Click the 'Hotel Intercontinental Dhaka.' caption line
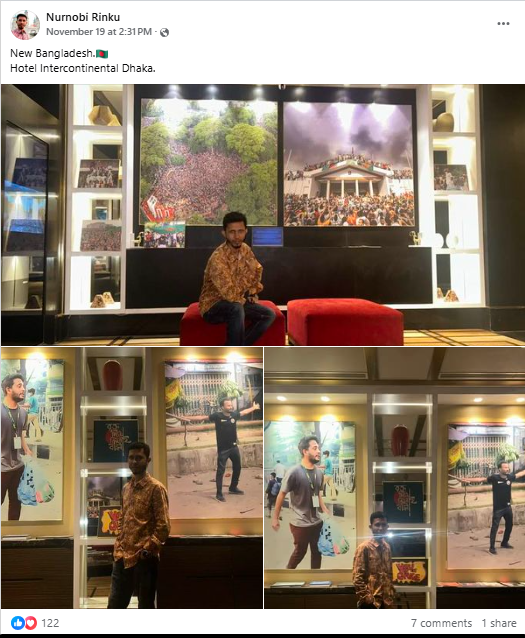Screen dimensions: 525x638 [x=83, y=68]
